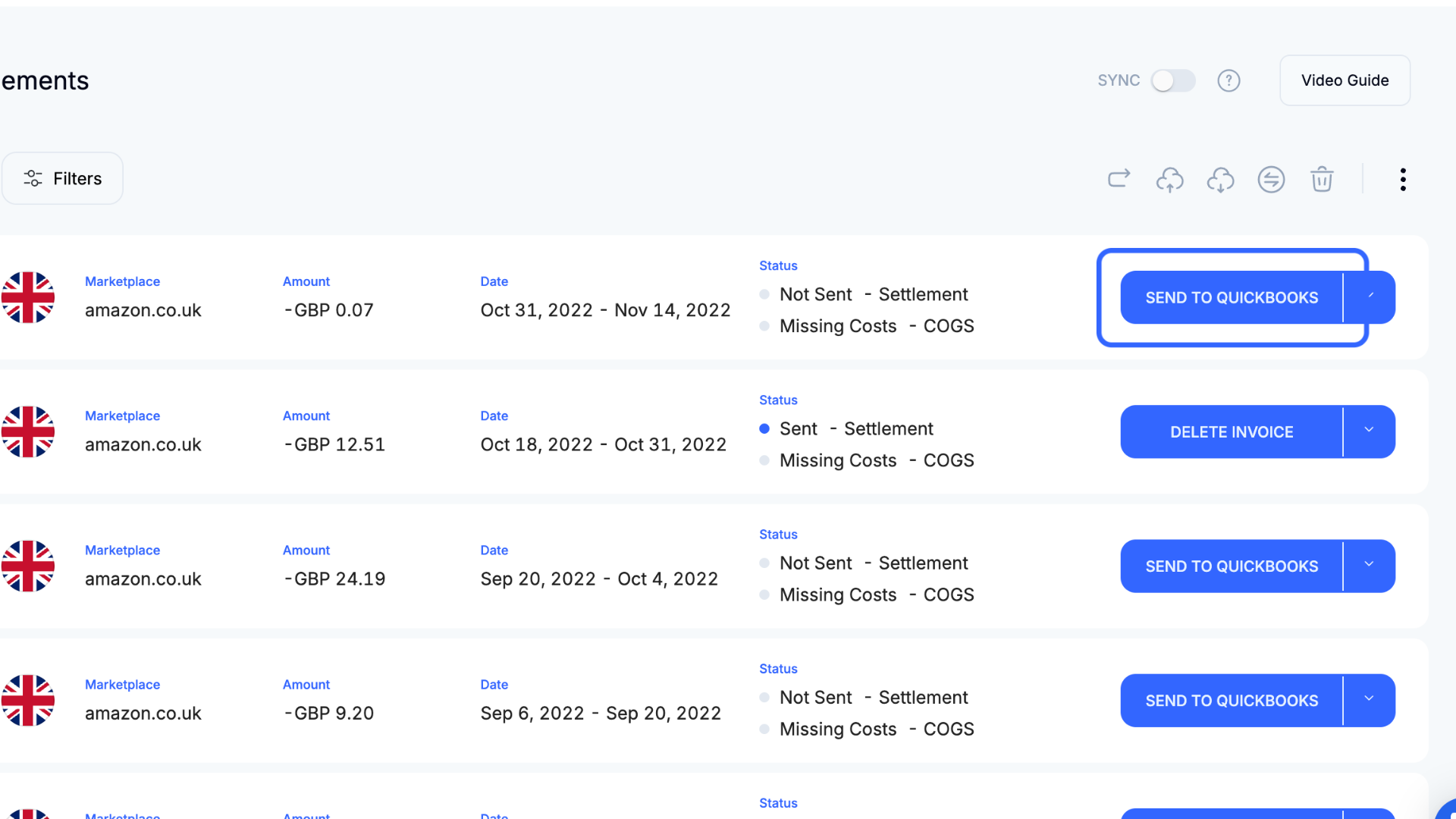Click the 'Sent - Settlement' status

tap(856, 428)
